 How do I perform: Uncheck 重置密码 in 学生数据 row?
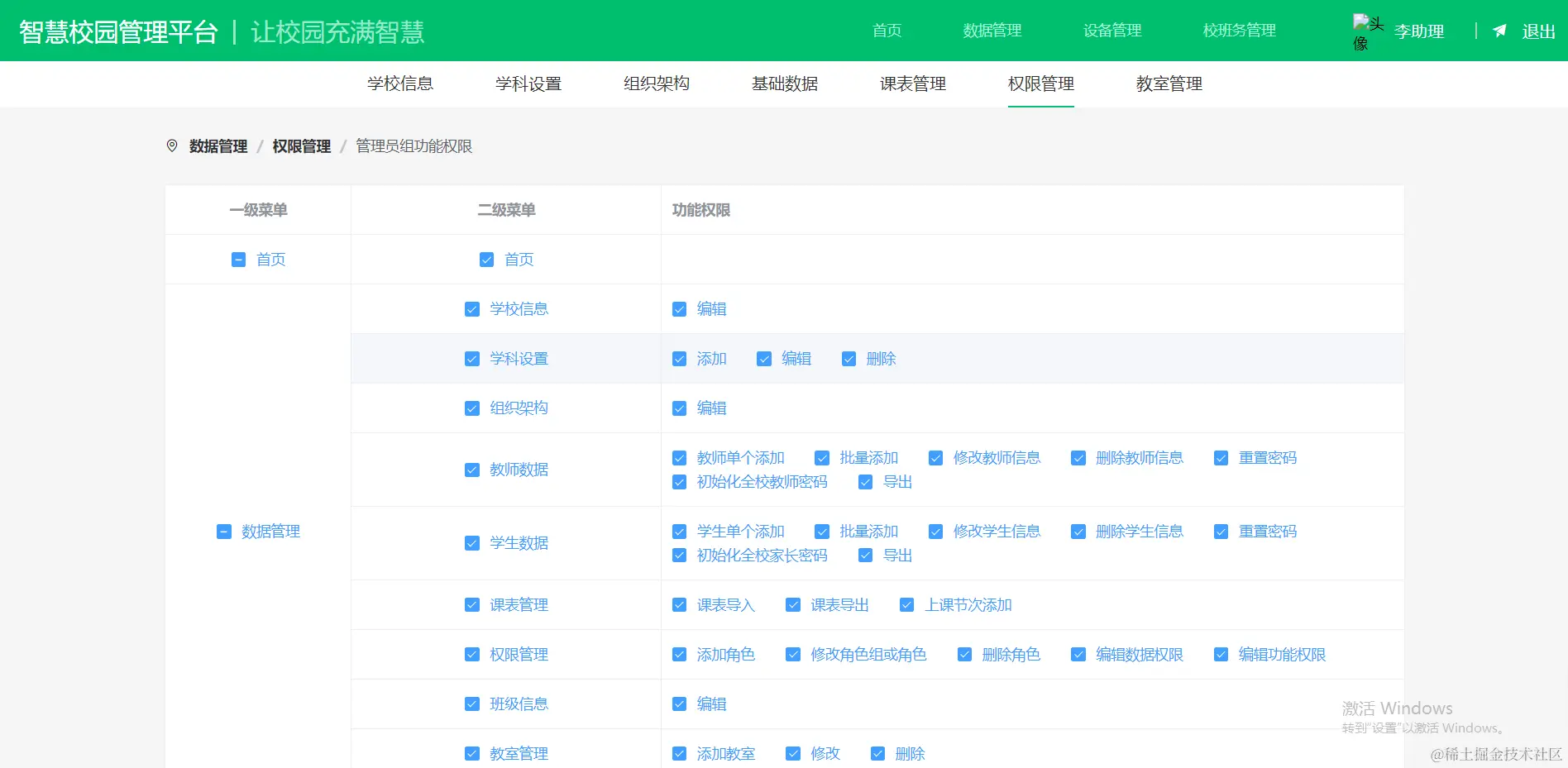pos(1221,532)
